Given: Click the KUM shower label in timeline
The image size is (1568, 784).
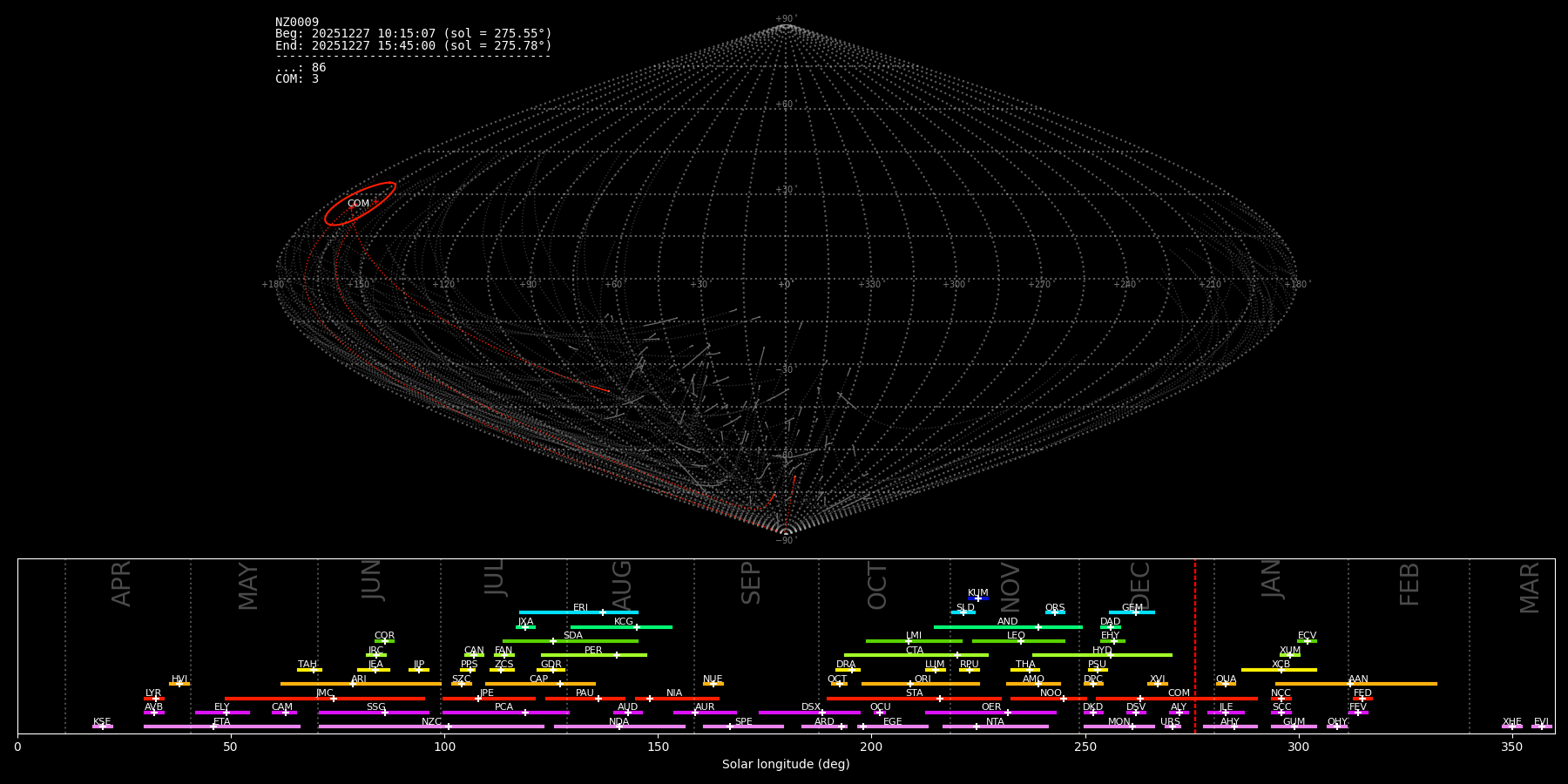Looking at the screenshot, I should tap(977, 593).
